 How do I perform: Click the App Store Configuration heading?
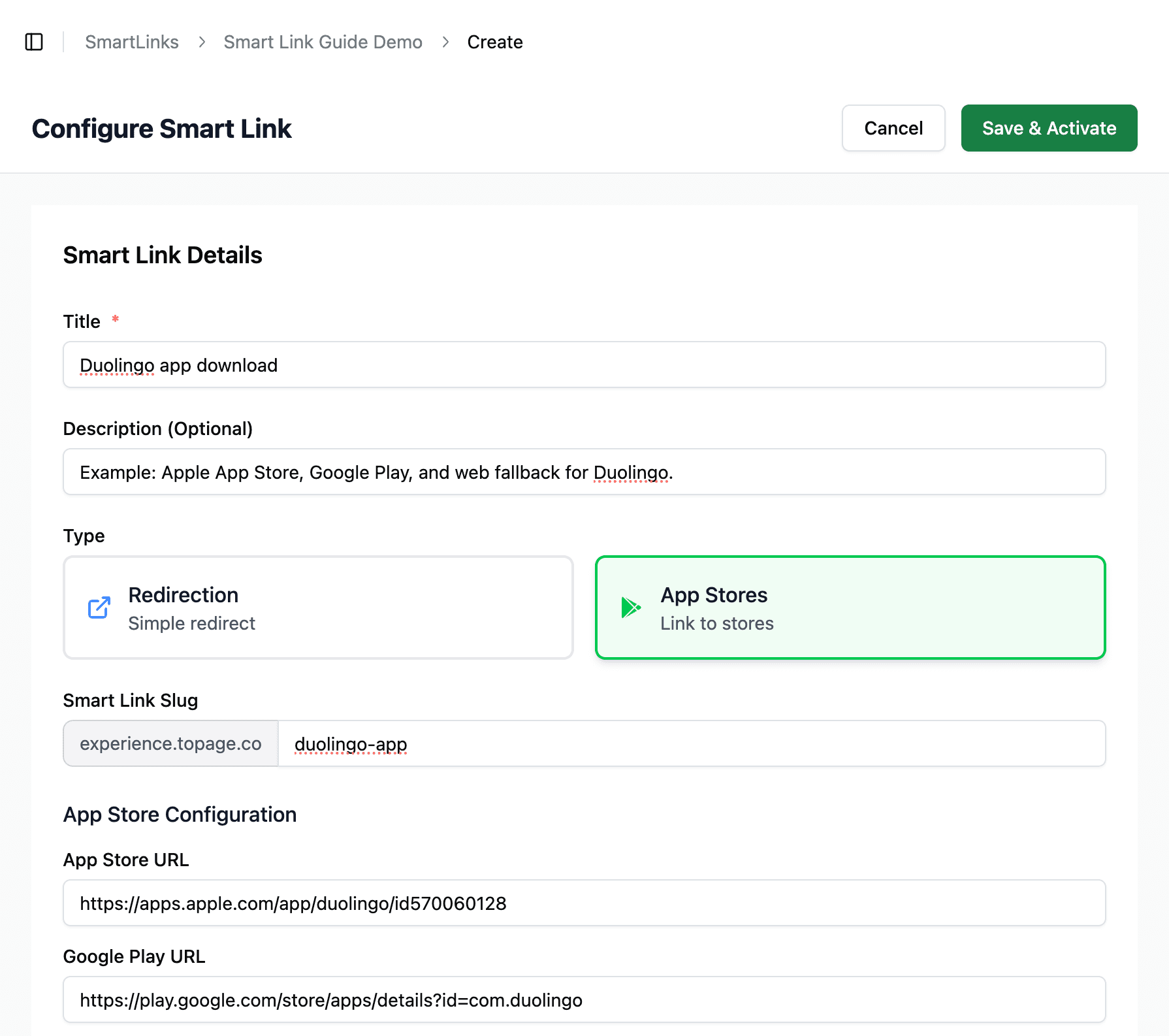[x=180, y=815]
